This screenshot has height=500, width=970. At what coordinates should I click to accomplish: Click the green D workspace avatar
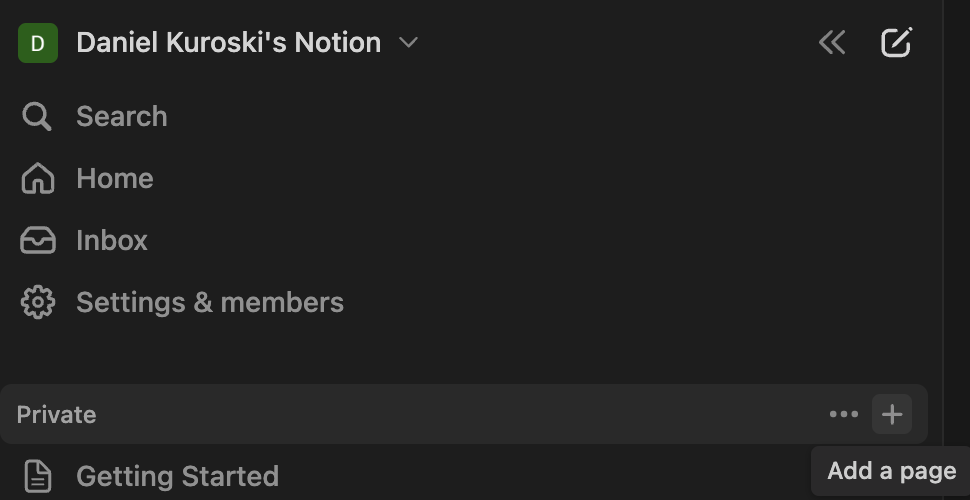pos(37,43)
